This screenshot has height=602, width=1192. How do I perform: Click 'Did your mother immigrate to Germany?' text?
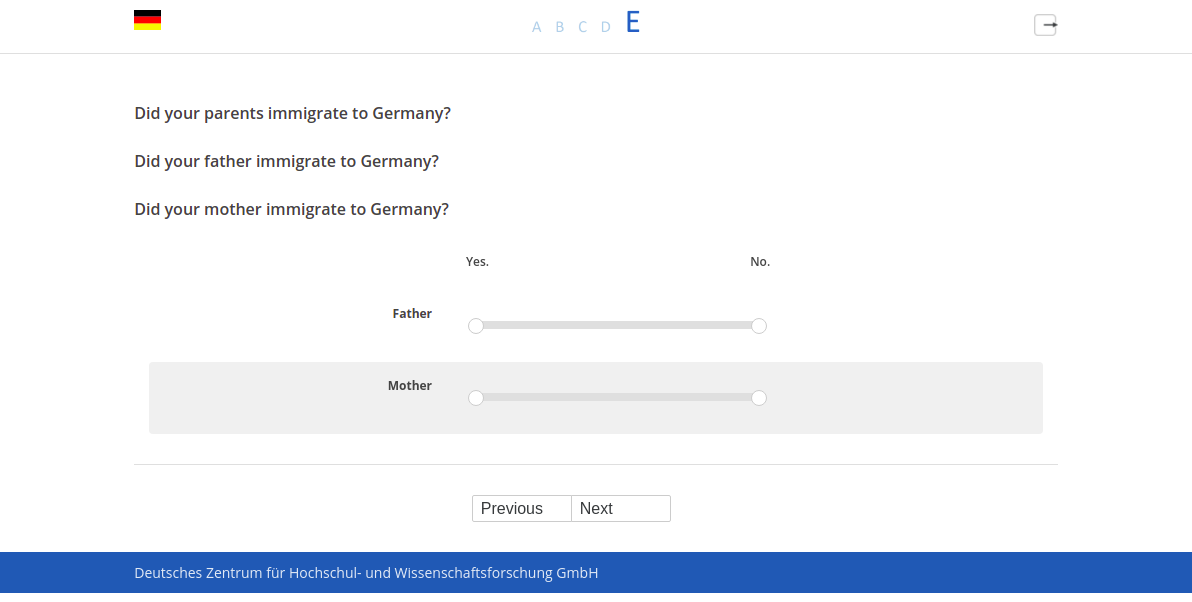[x=292, y=209]
